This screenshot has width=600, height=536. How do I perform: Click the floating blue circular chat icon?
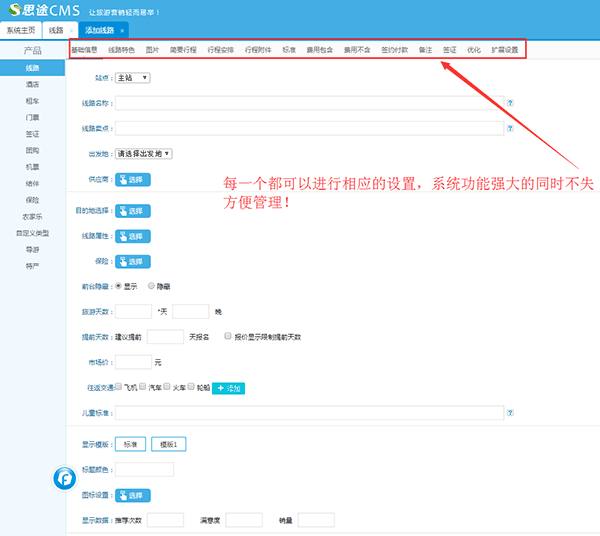tap(66, 479)
